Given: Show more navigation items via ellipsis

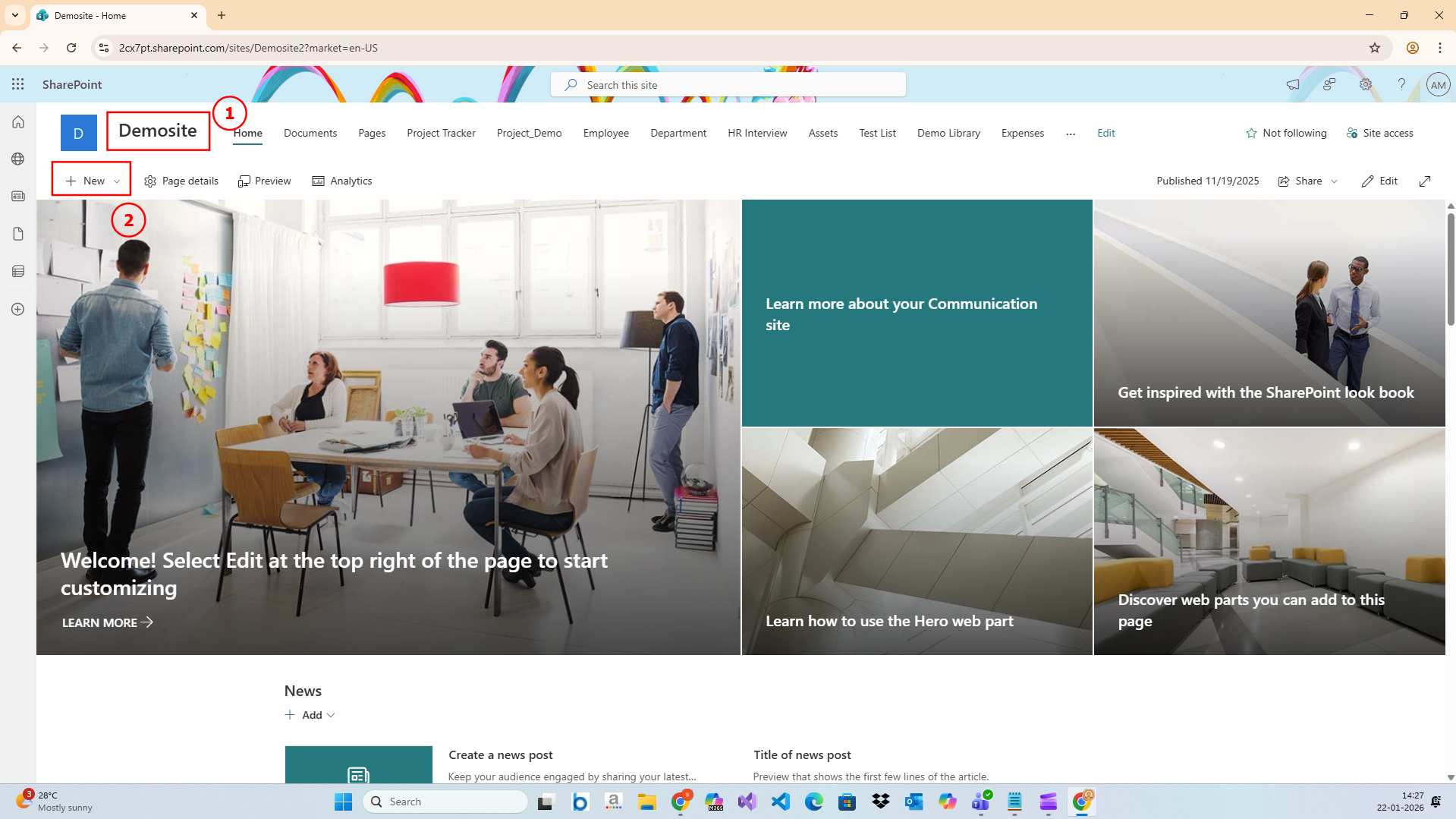Looking at the screenshot, I should point(1071,133).
